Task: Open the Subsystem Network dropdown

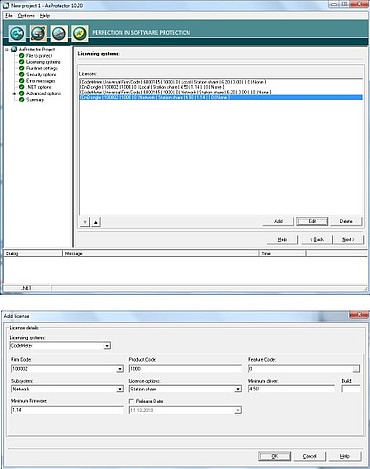Action: tap(120, 389)
